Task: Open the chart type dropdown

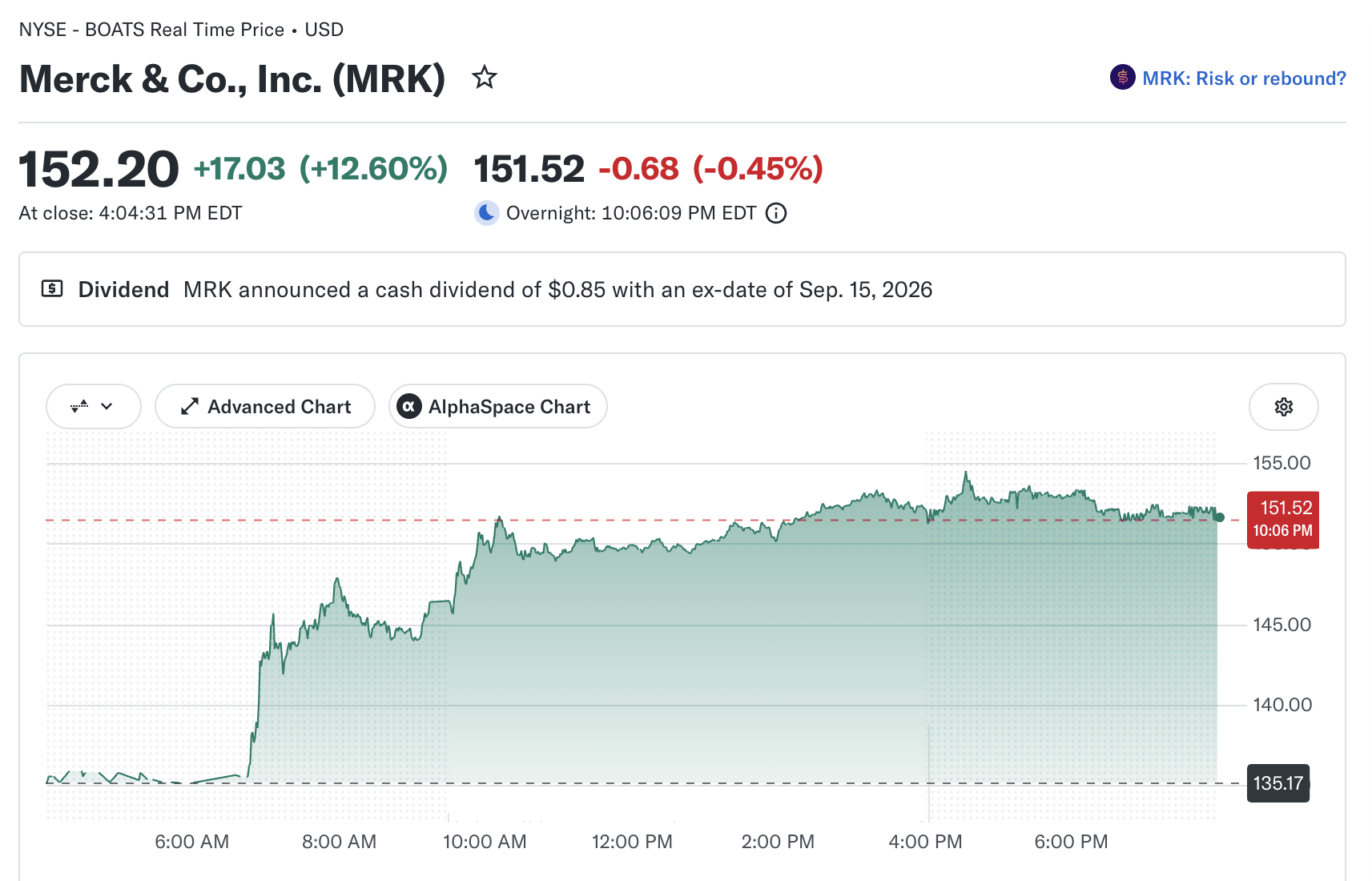Action: (94, 407)
